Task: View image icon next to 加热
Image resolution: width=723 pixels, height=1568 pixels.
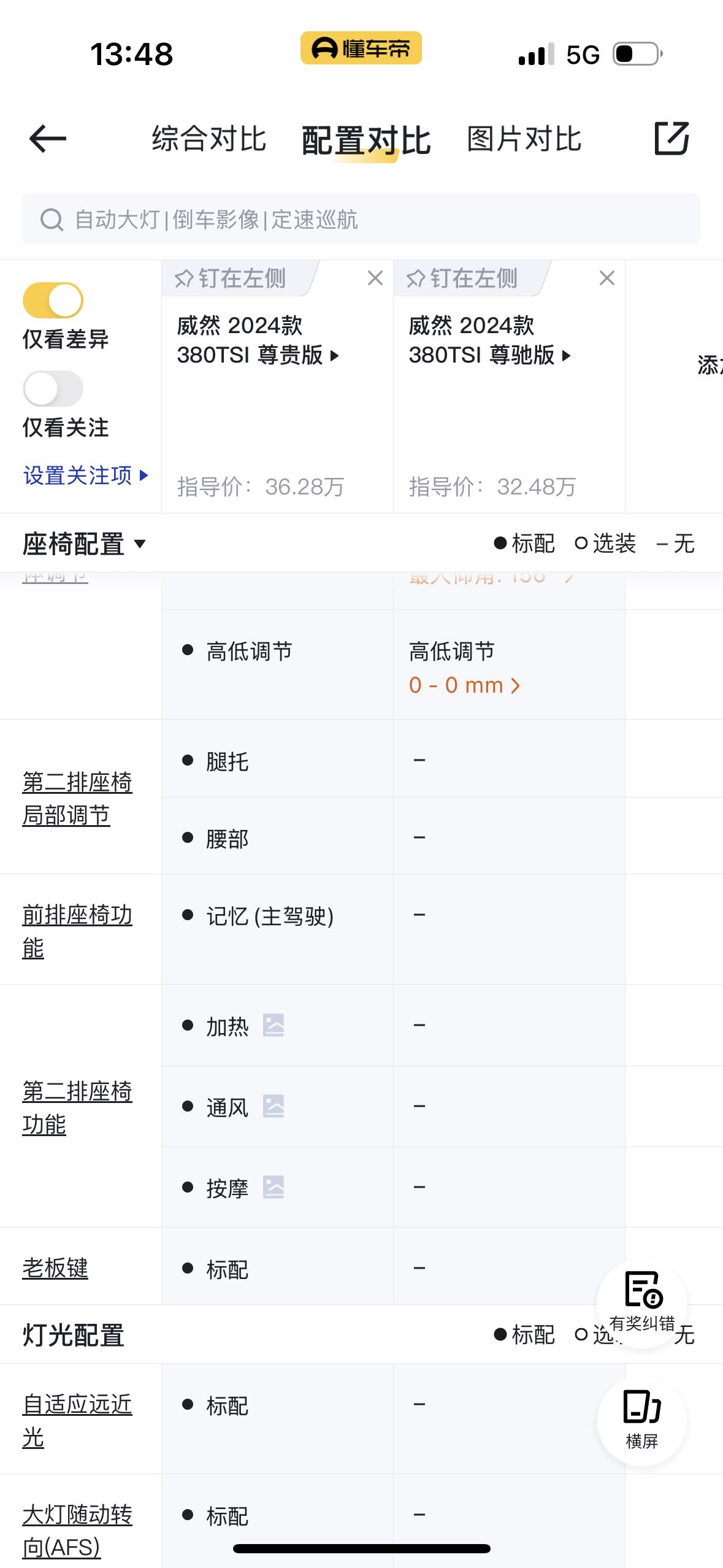Action: pos(274,1025)
